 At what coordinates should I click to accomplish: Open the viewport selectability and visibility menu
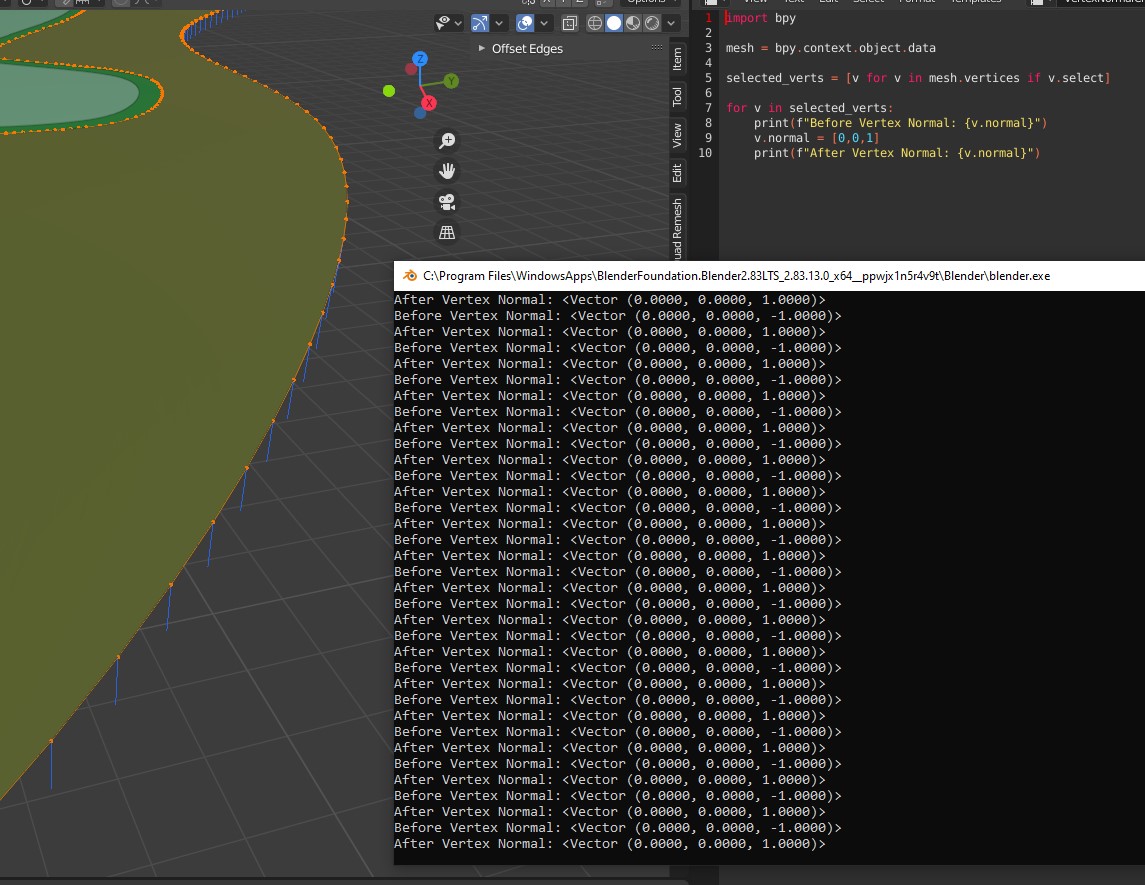(448, 23)
